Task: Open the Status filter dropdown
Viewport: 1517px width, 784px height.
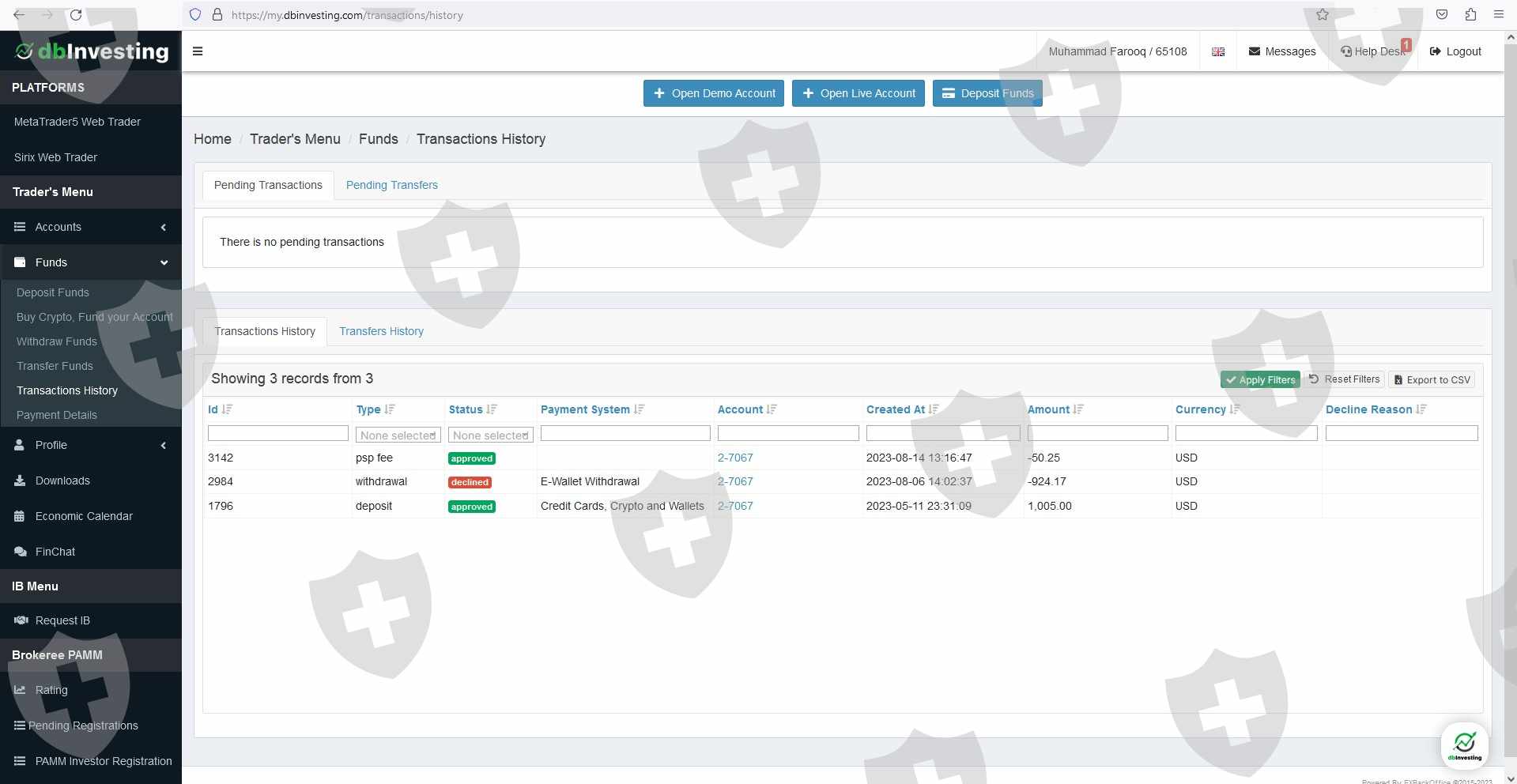Action: click(x=490, y=435)
